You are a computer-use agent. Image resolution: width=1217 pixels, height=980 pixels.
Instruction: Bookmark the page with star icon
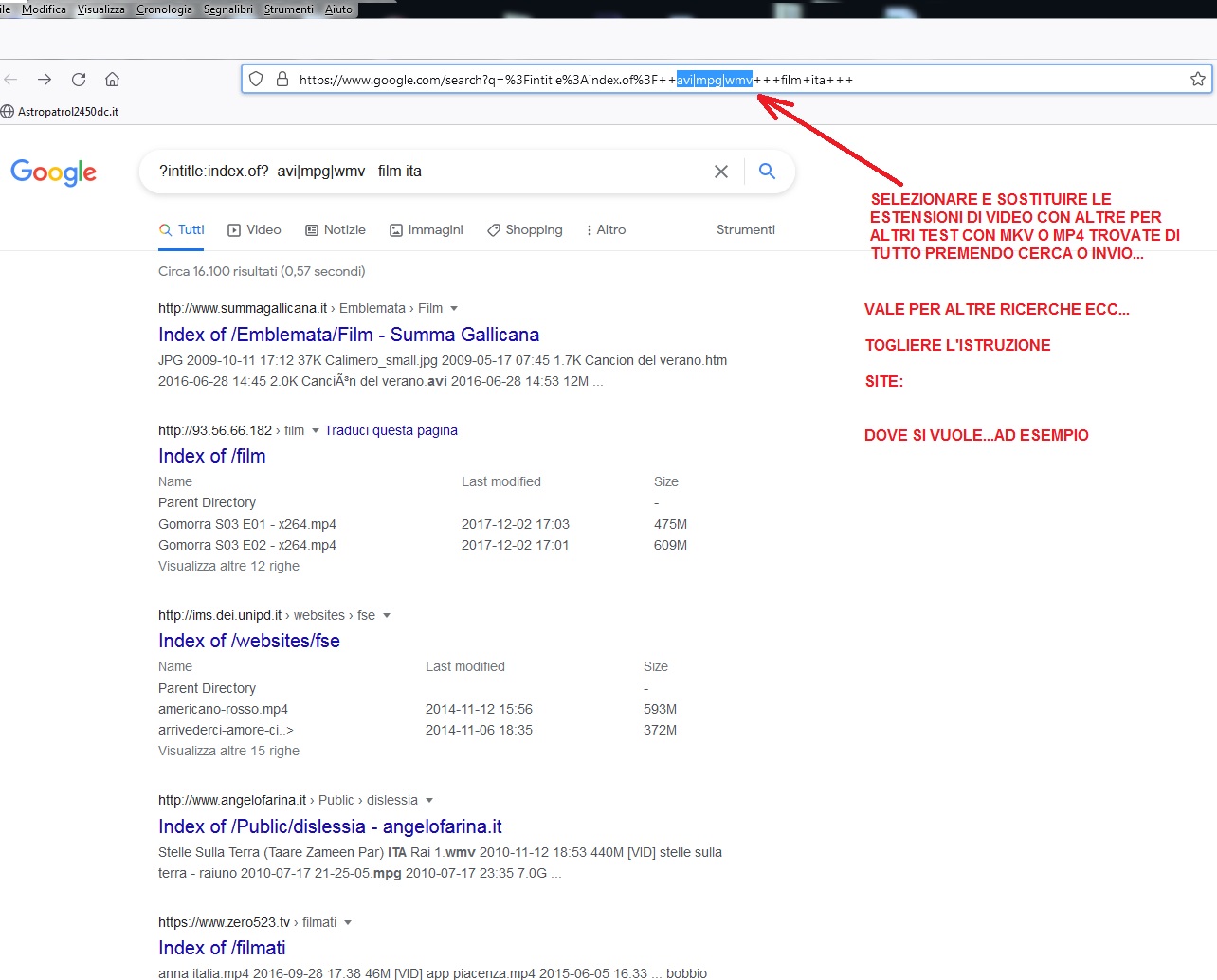[1198, 80]
